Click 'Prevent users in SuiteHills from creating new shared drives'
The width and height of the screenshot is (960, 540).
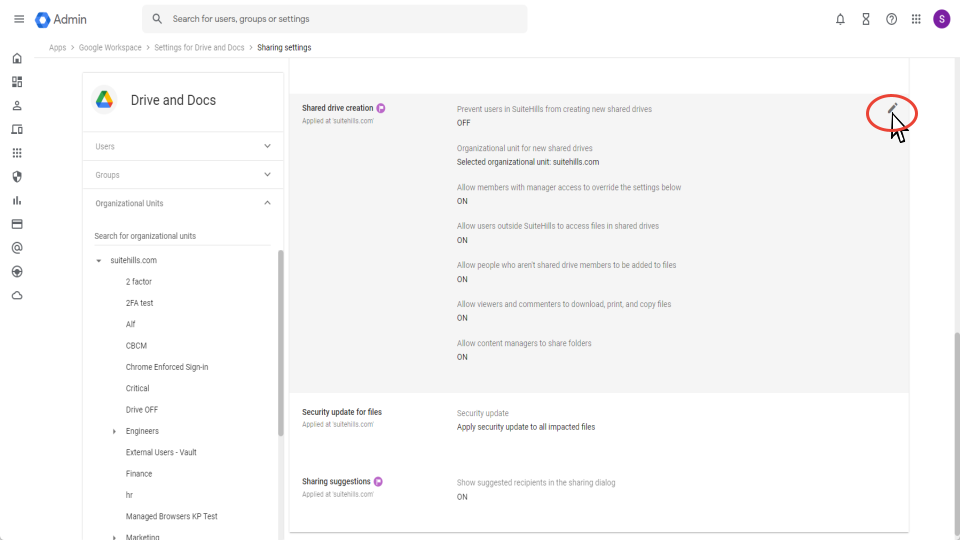[554, 110]
